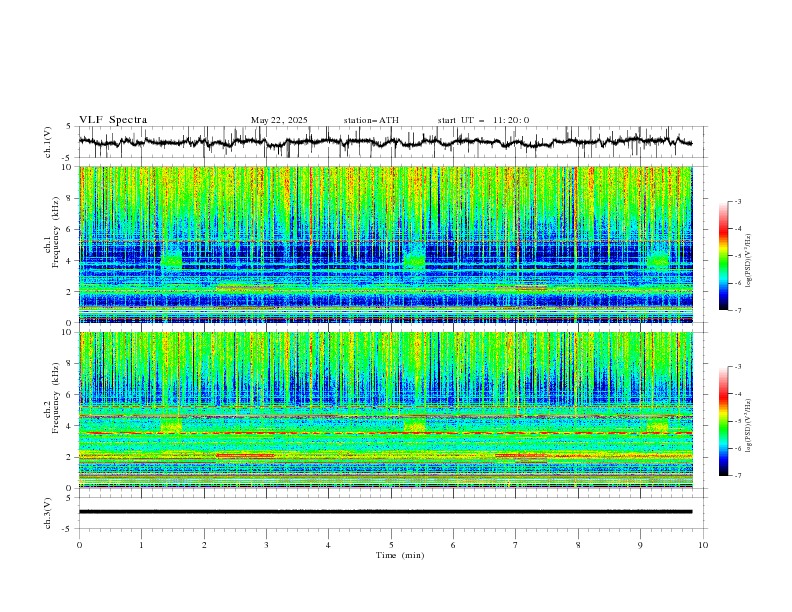The image size is (792, 612).
Task: Click the ch.2 color bar "-7" tick label
Action: pyautogui.click(x=738, y=476)
